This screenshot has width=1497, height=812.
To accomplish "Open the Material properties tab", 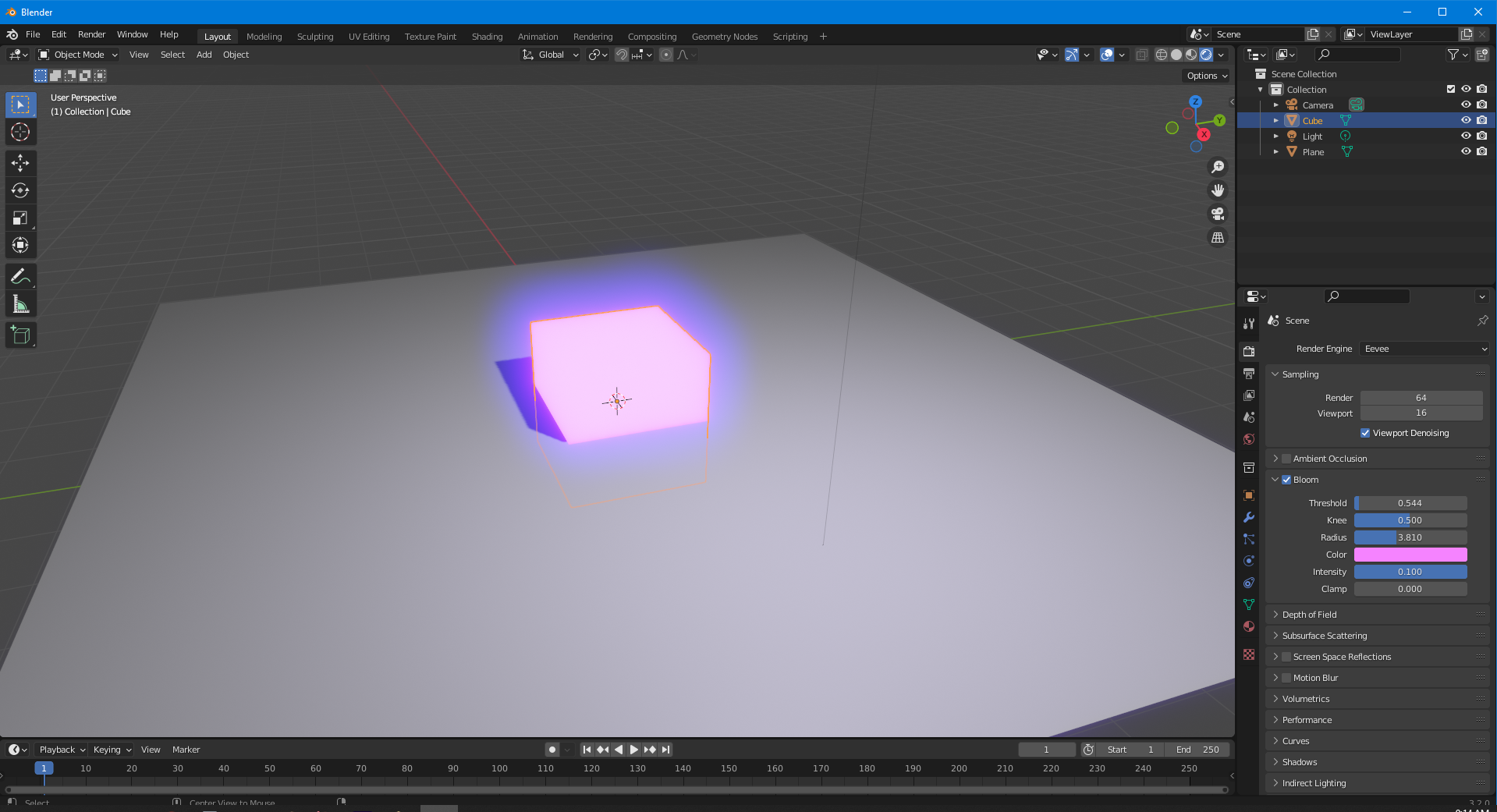I will (x=1249, y=626).
